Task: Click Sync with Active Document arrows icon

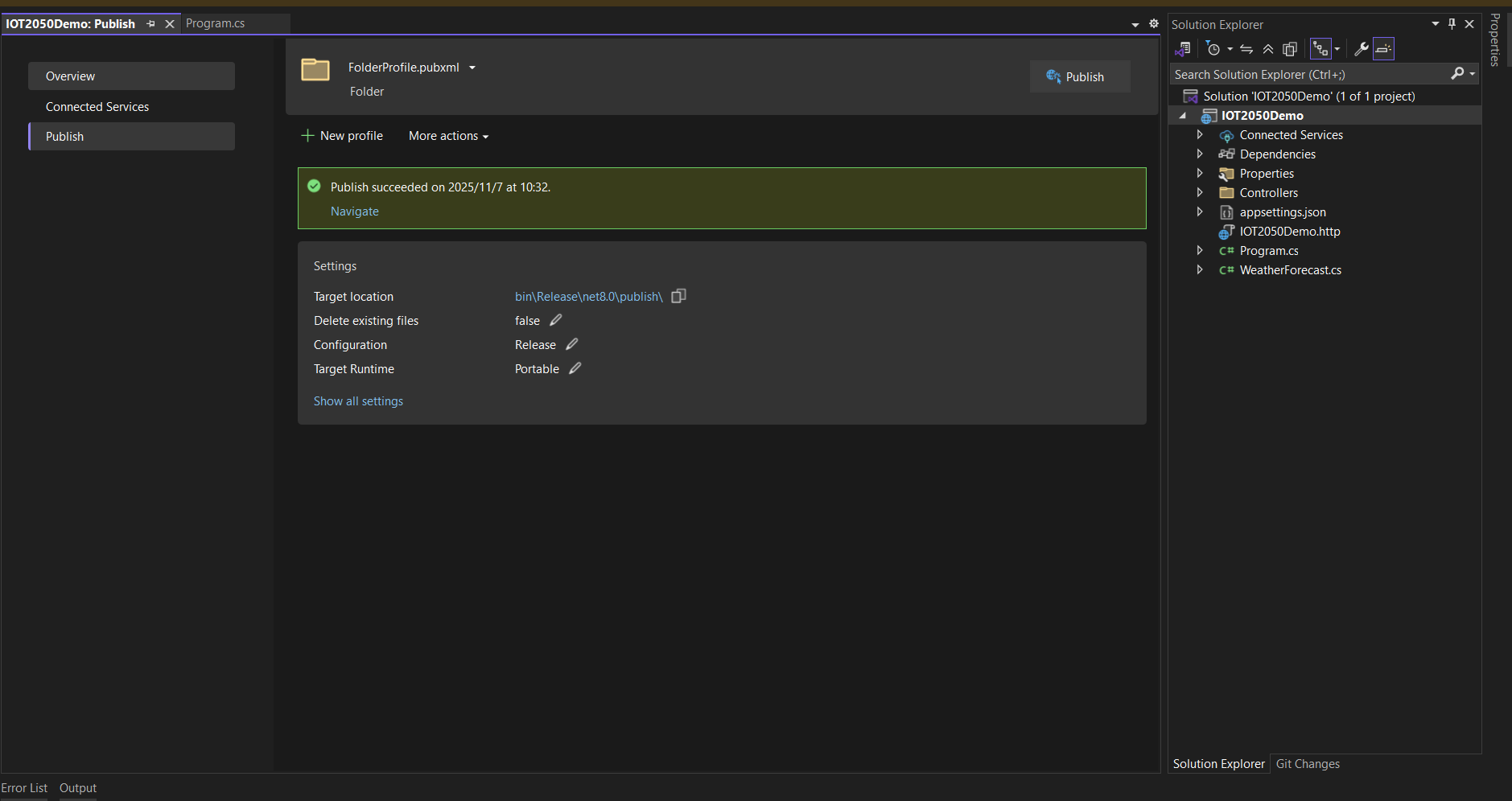Action: [1246, 49]
